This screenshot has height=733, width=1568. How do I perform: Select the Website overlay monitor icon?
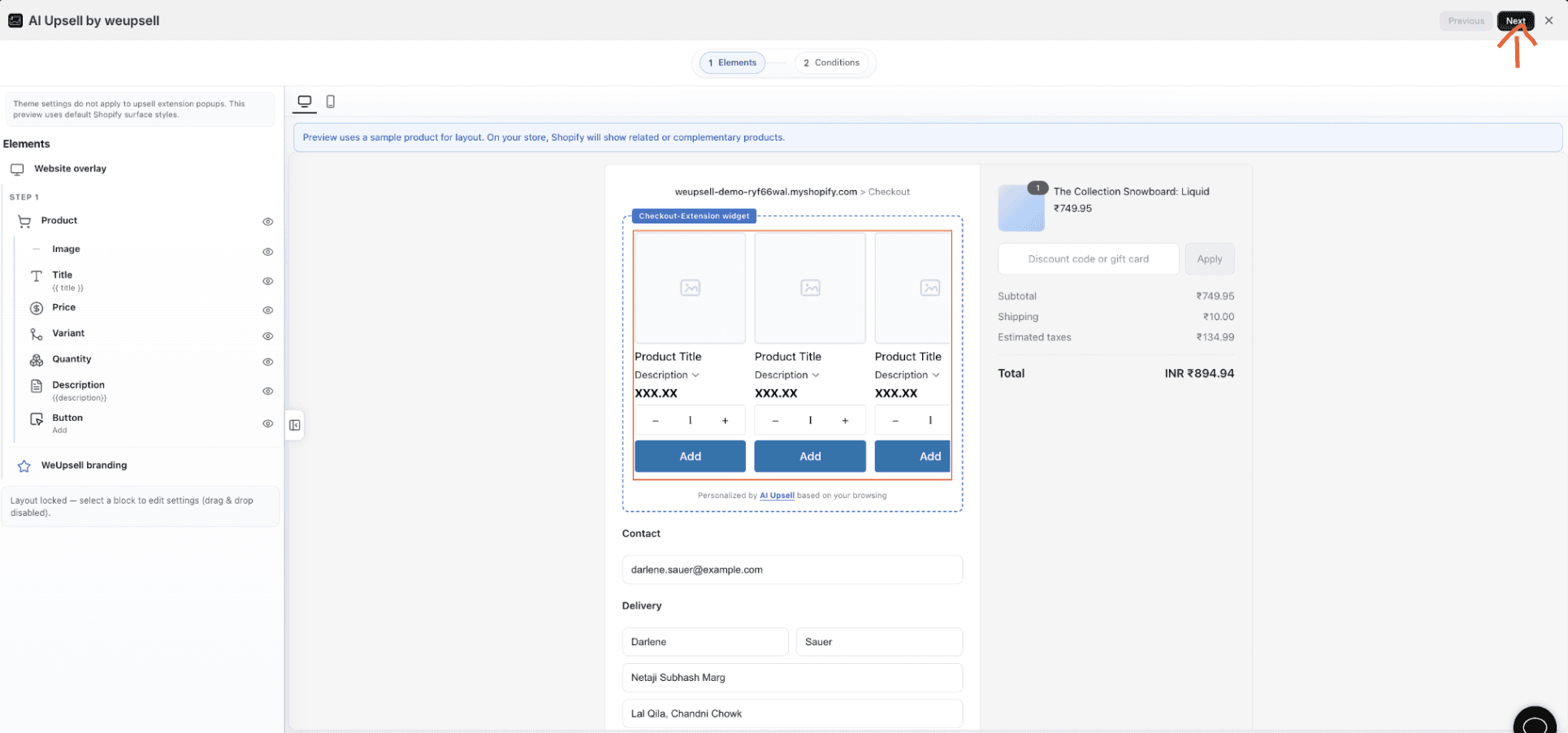pyautogui.click(x=17, y=169)
